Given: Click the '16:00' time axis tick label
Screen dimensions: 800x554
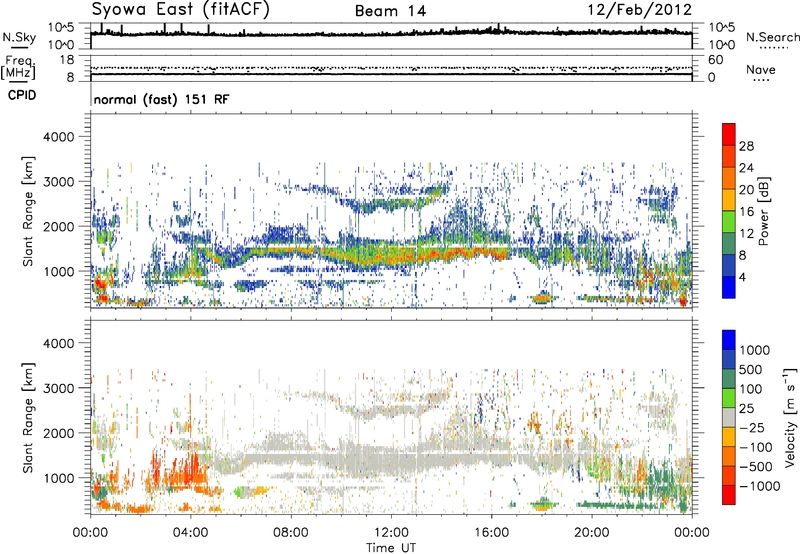Looking at the screenshot, I should [x=491, y=533].
